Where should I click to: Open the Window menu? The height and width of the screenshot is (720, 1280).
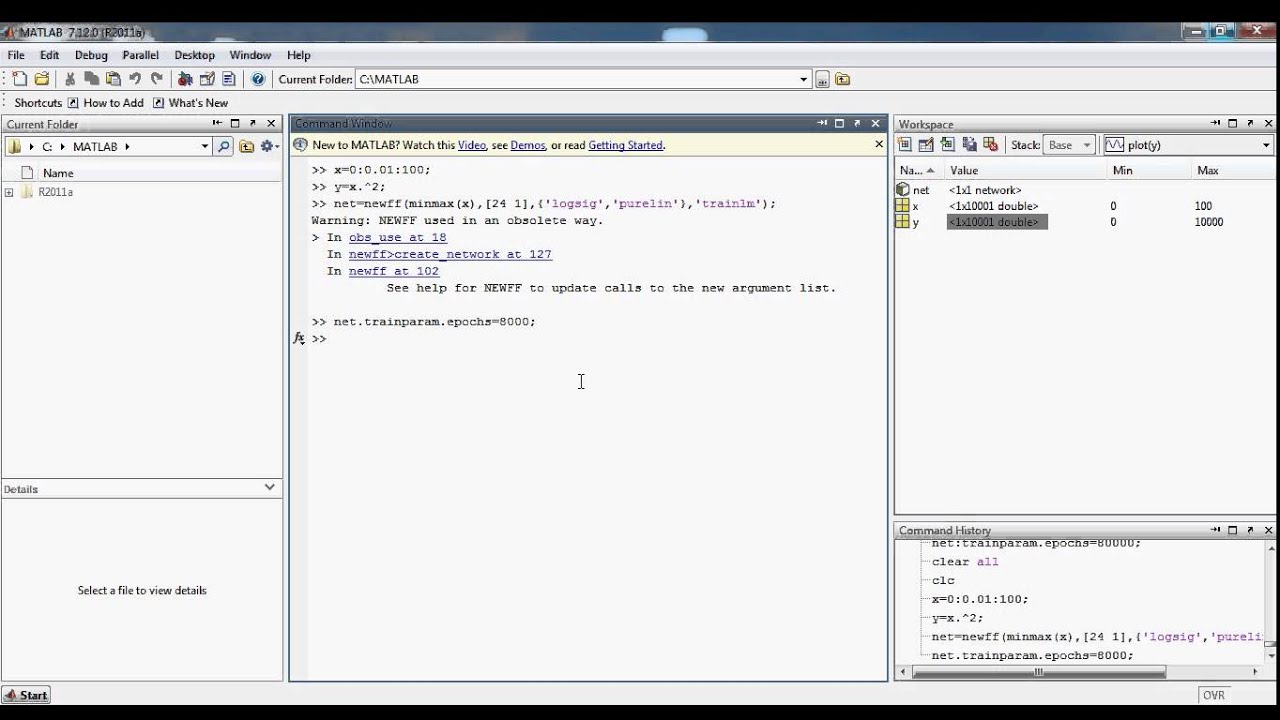[x=250, y=55]
